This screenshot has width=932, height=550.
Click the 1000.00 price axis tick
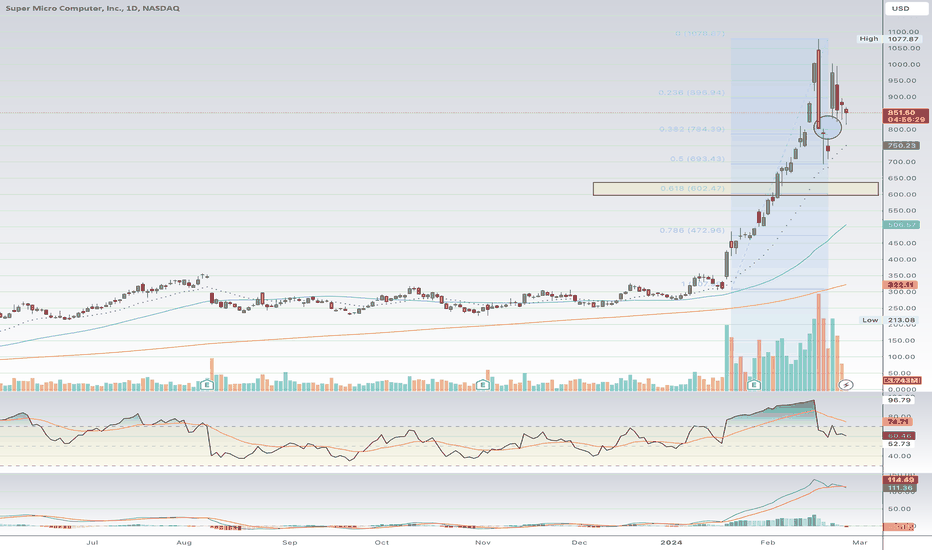[903, 64]
